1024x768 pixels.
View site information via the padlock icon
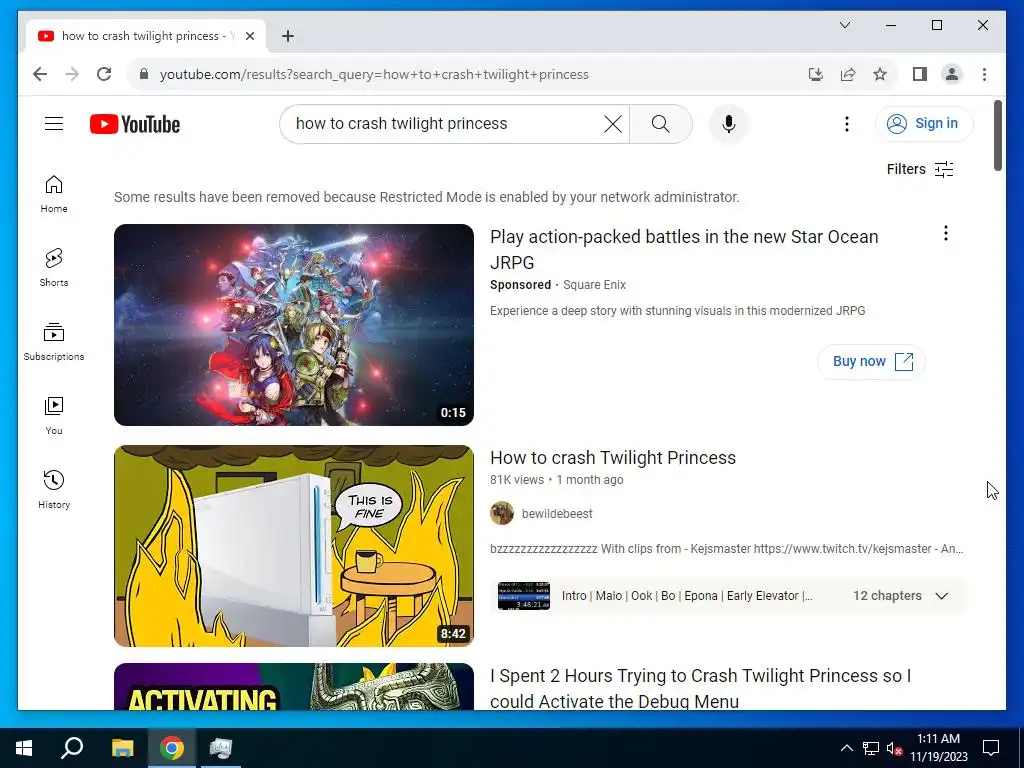pyautogui.click(x=144, y=74)
